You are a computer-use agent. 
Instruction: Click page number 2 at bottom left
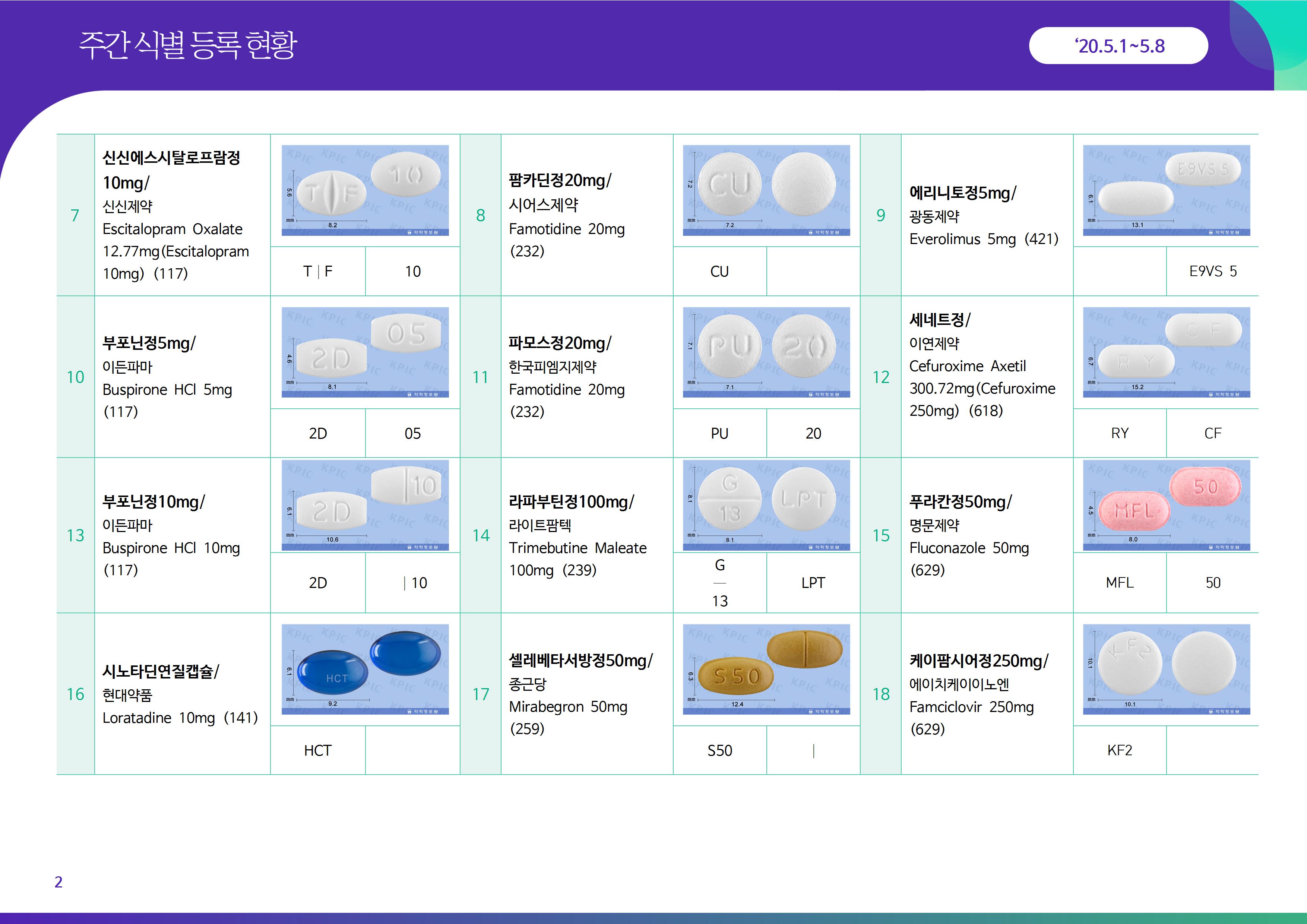pyautogui.click(x=58, y=882)
